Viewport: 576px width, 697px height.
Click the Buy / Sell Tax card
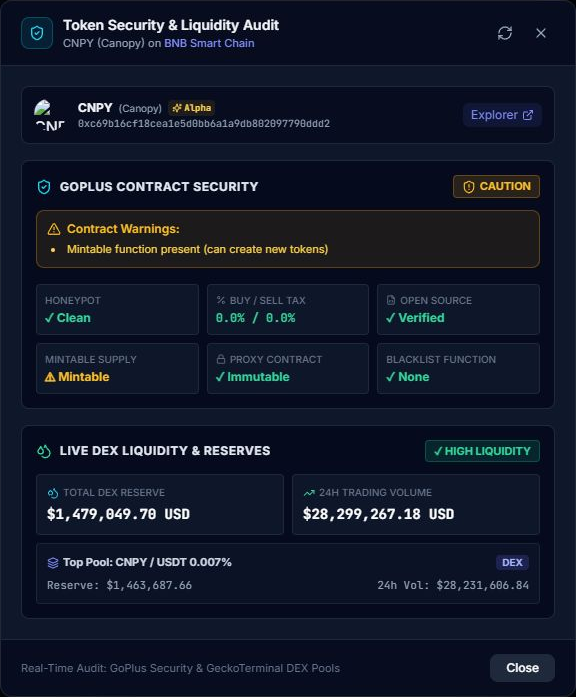coord(288,309)
